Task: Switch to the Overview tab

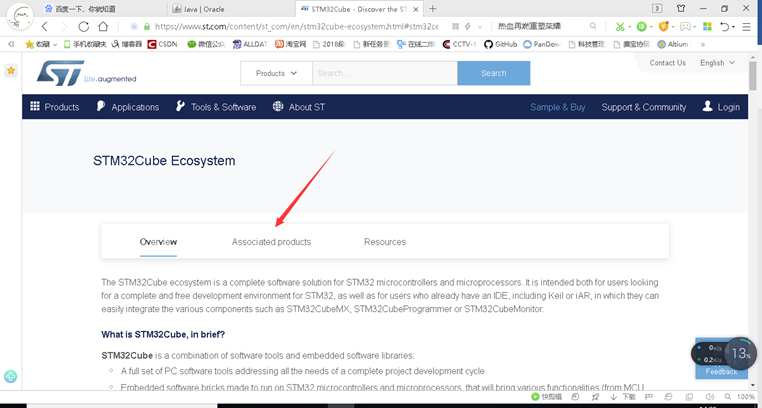Action: (158, 242)
